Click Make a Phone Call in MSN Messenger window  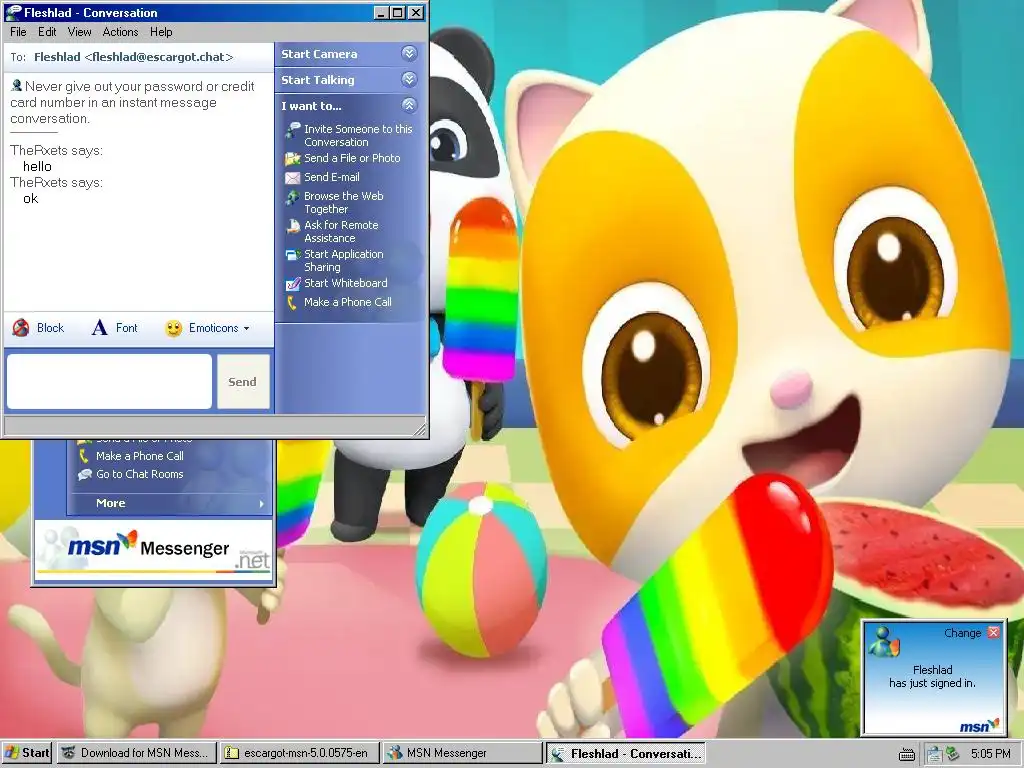[140, 456]
